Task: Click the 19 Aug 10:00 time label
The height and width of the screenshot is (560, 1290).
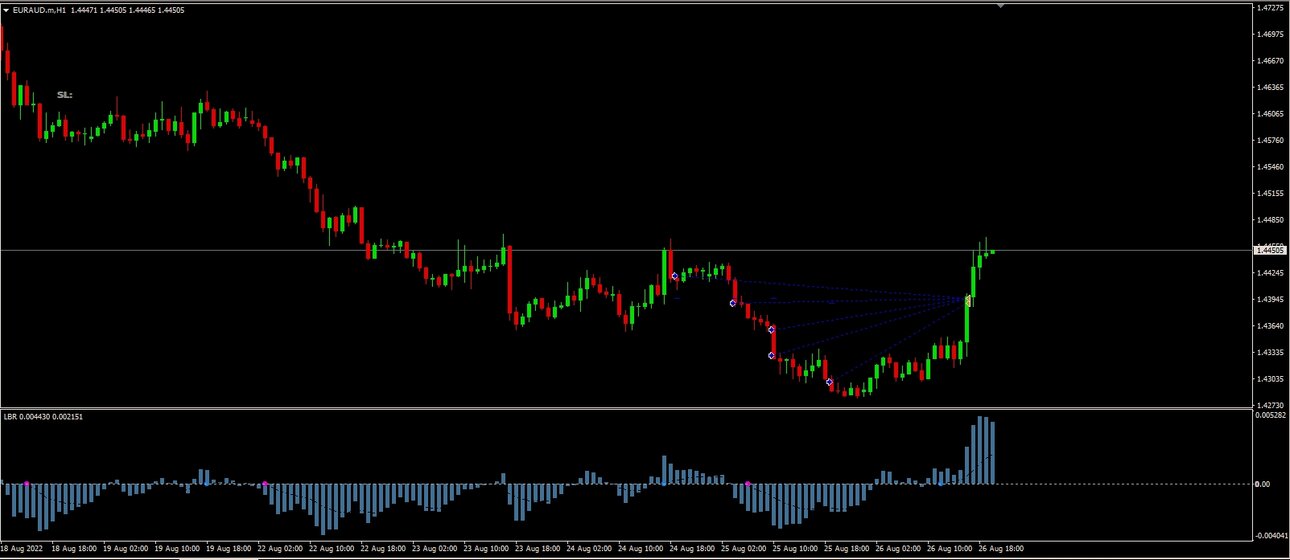Action: pos(178,549)
